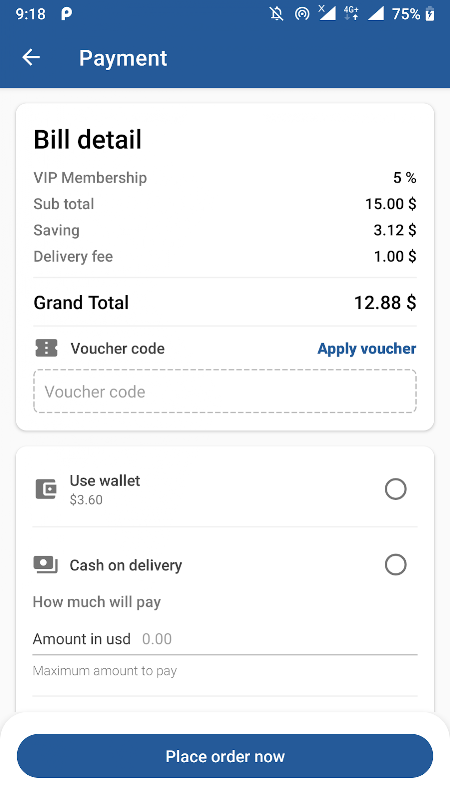450x800 pixels.
Task: Tap the muted notification bell in status bar
Action: pos(277,14)
